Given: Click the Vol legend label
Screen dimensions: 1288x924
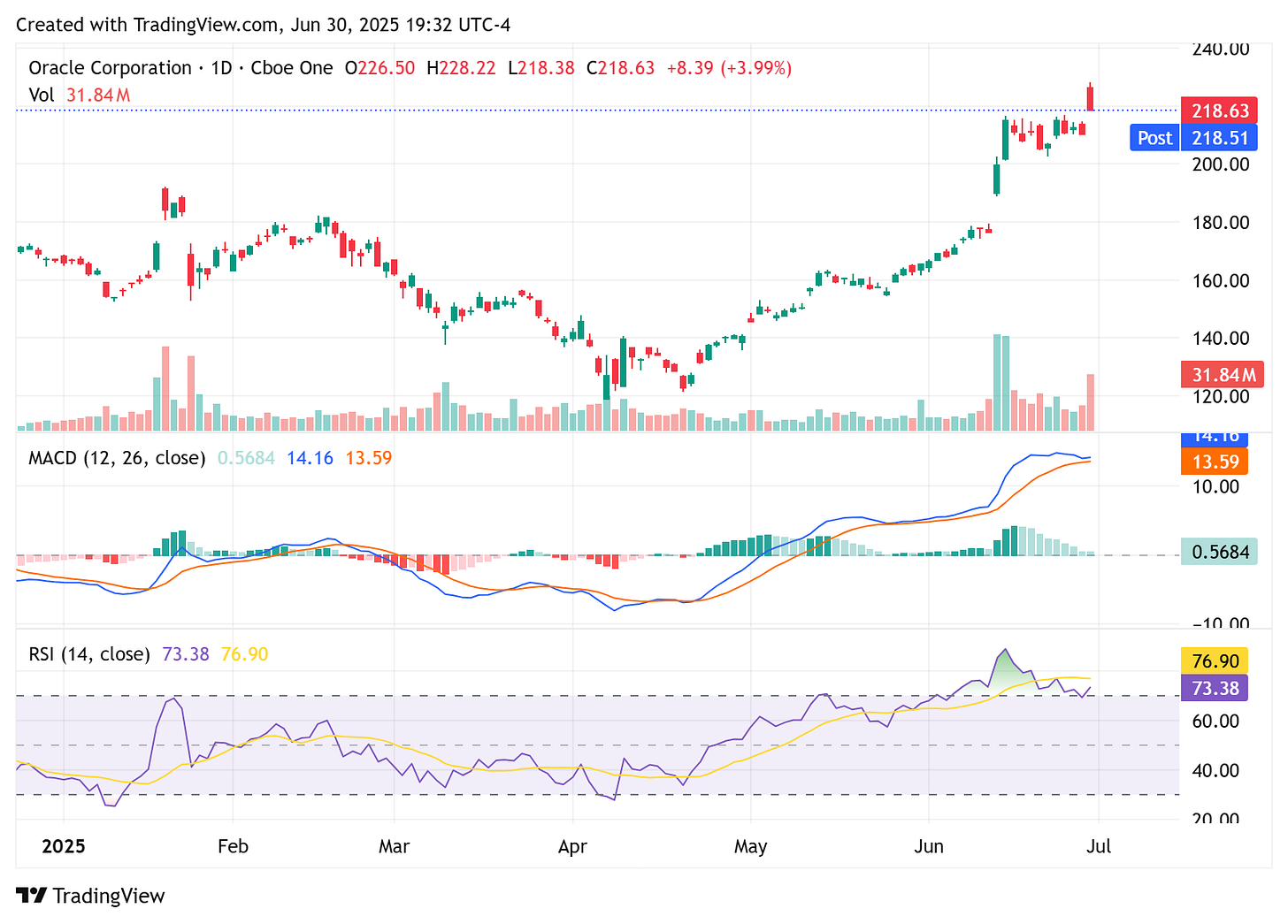Looking at the screenshot, I should click(x=41, y=95).
